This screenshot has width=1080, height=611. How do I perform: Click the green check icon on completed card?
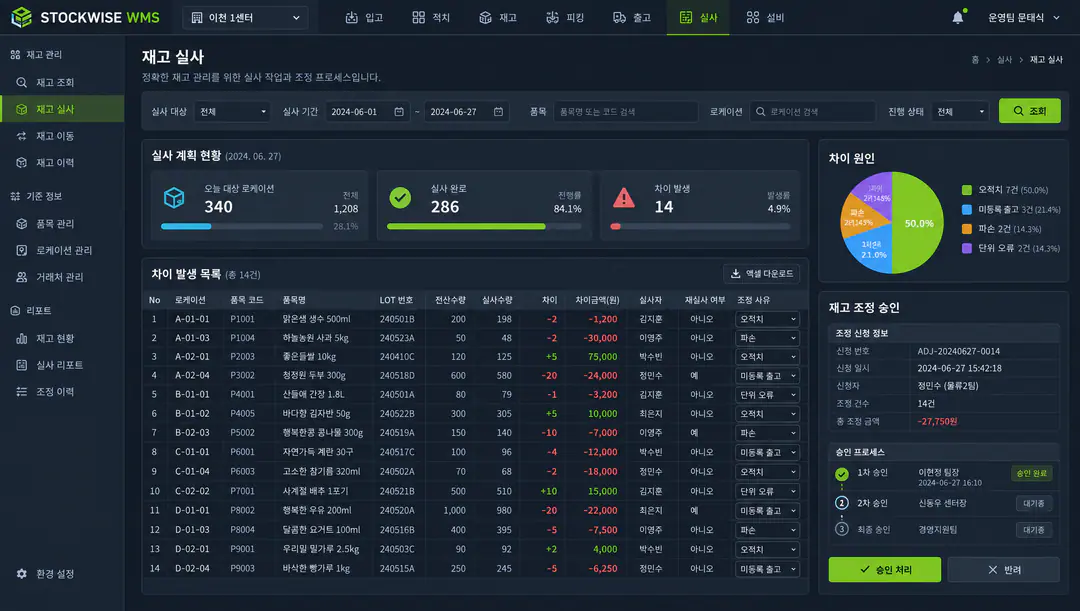coord(400,198)
